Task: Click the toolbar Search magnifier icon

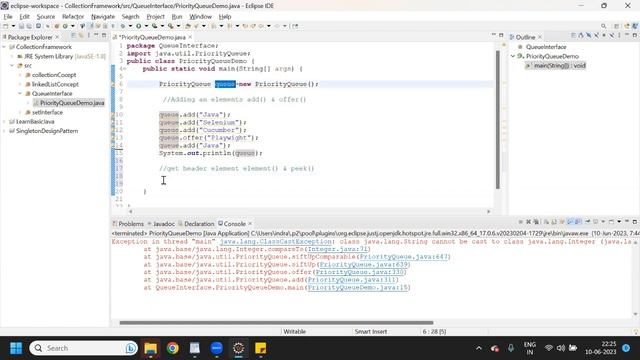Action: pos(604,26)
